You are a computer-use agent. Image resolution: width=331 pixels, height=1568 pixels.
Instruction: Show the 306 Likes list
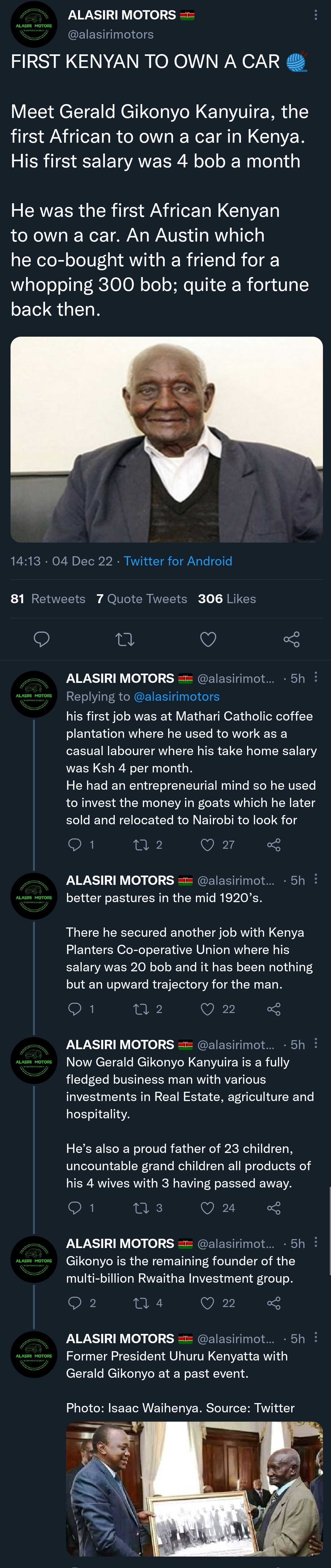(x=226, y=598)
